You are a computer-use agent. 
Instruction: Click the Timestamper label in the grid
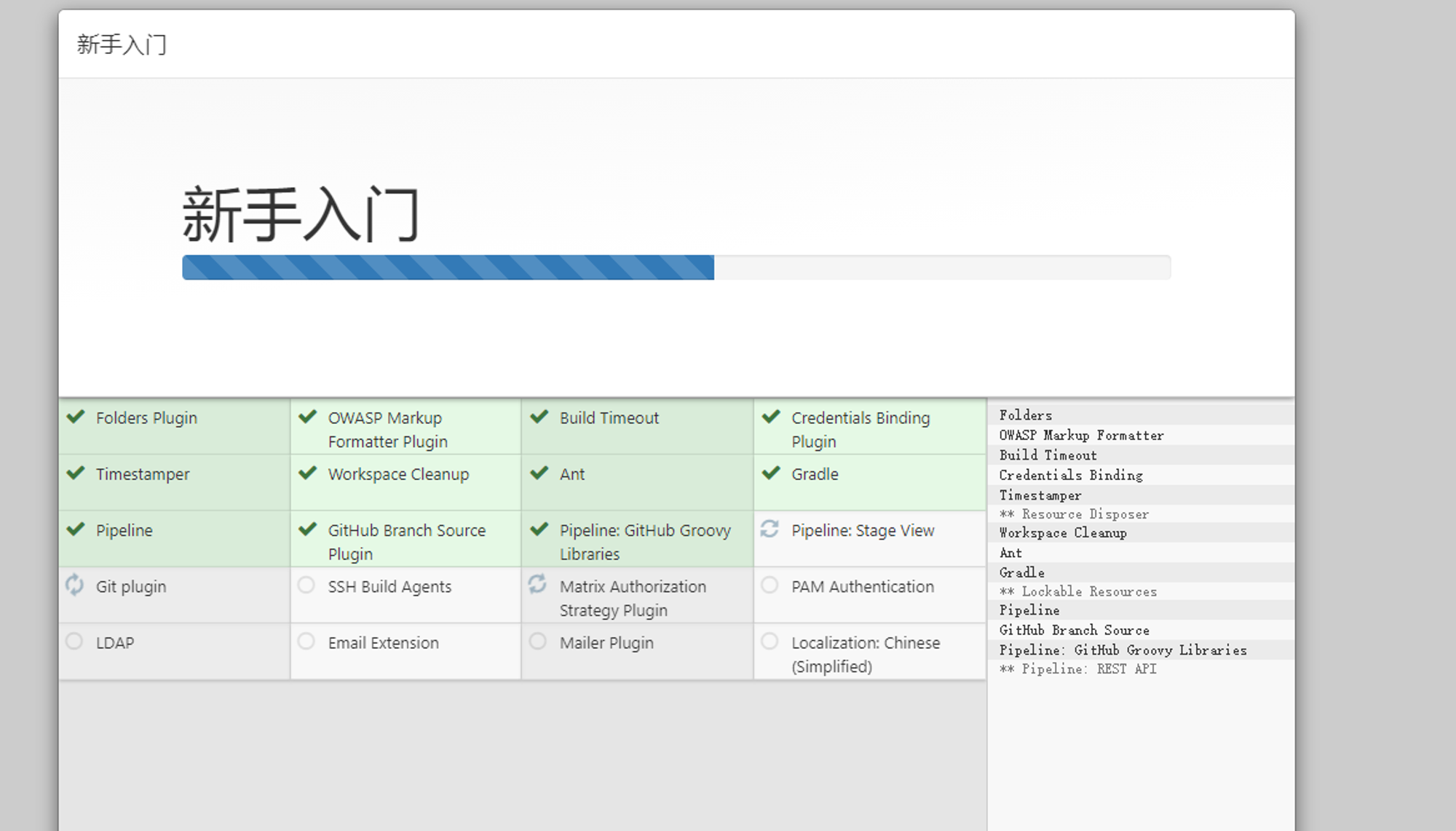143,474
